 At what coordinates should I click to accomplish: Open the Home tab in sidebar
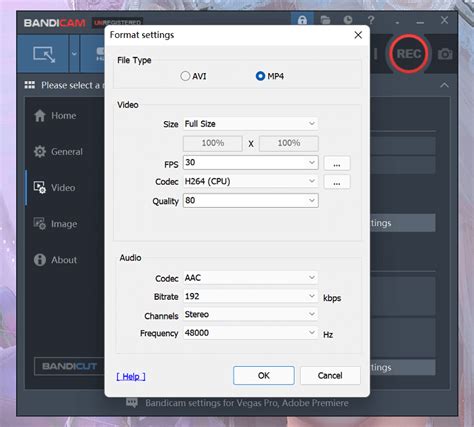[55, 116]
